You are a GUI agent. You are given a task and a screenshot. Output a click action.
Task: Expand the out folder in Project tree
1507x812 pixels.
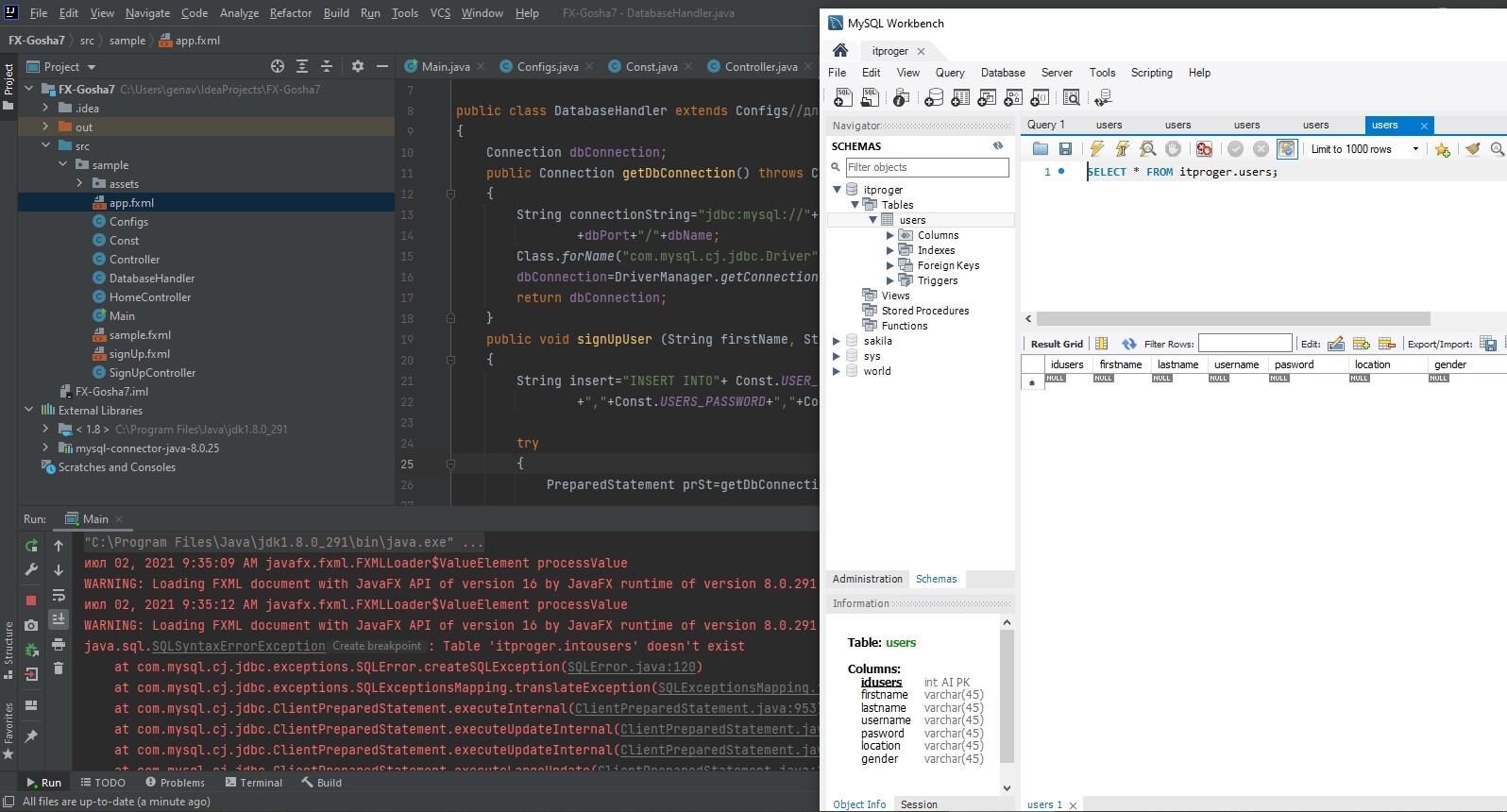(x=45, y=127)
